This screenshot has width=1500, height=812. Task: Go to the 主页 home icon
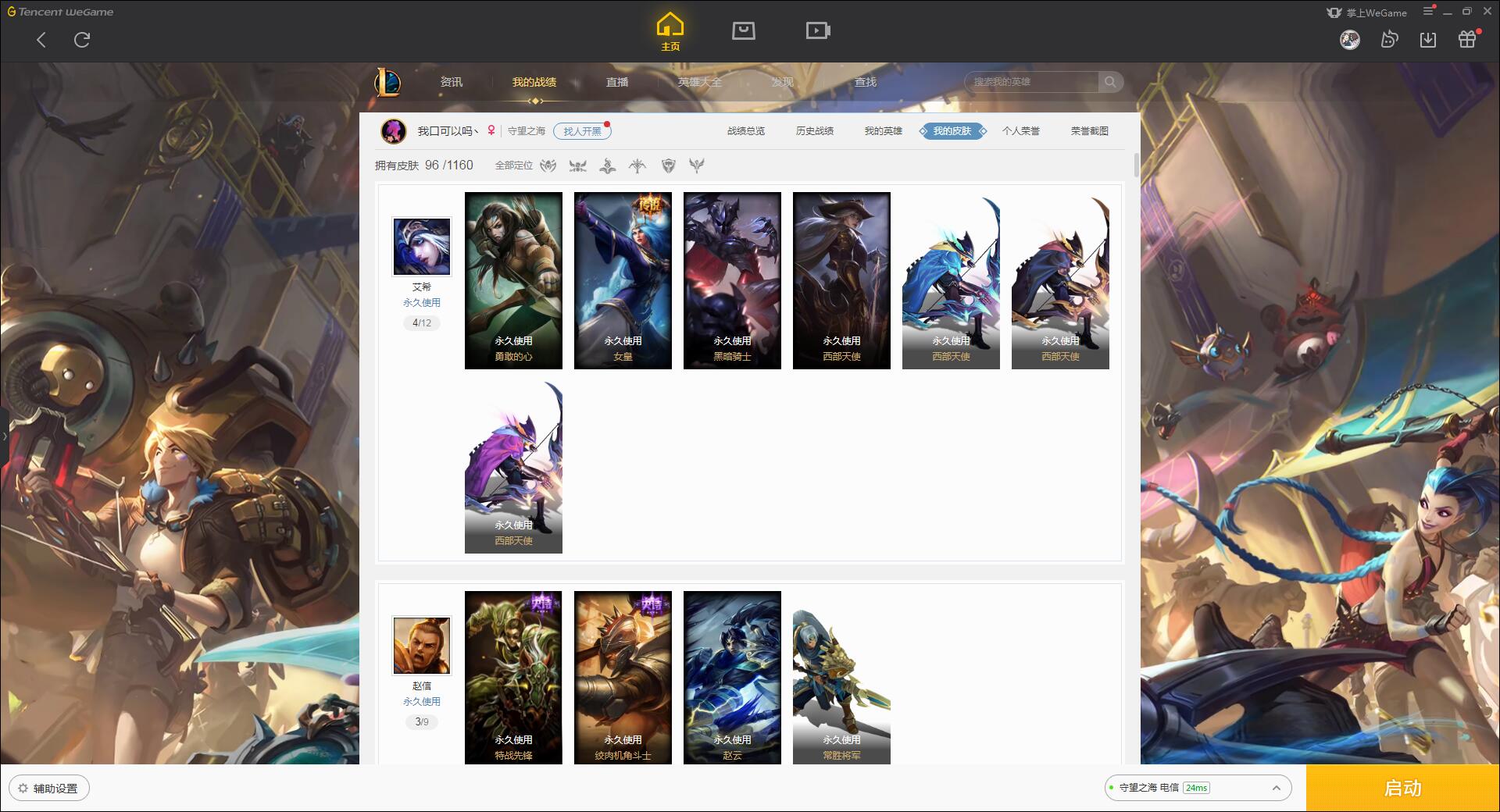point(670,32)
